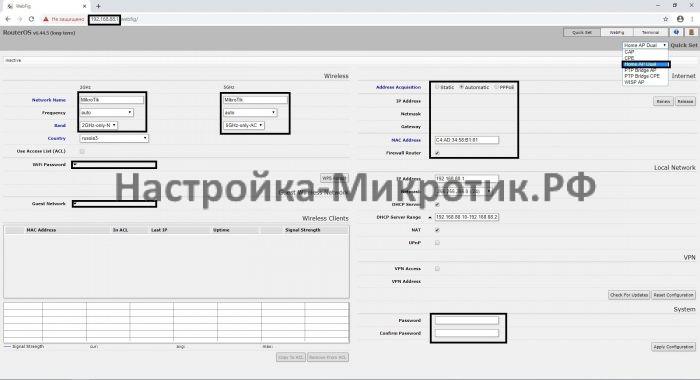Image resolution: width=700 pixels, height=380 pixels.
Task: Click the Check For Updates button
Action: [629, 295]
